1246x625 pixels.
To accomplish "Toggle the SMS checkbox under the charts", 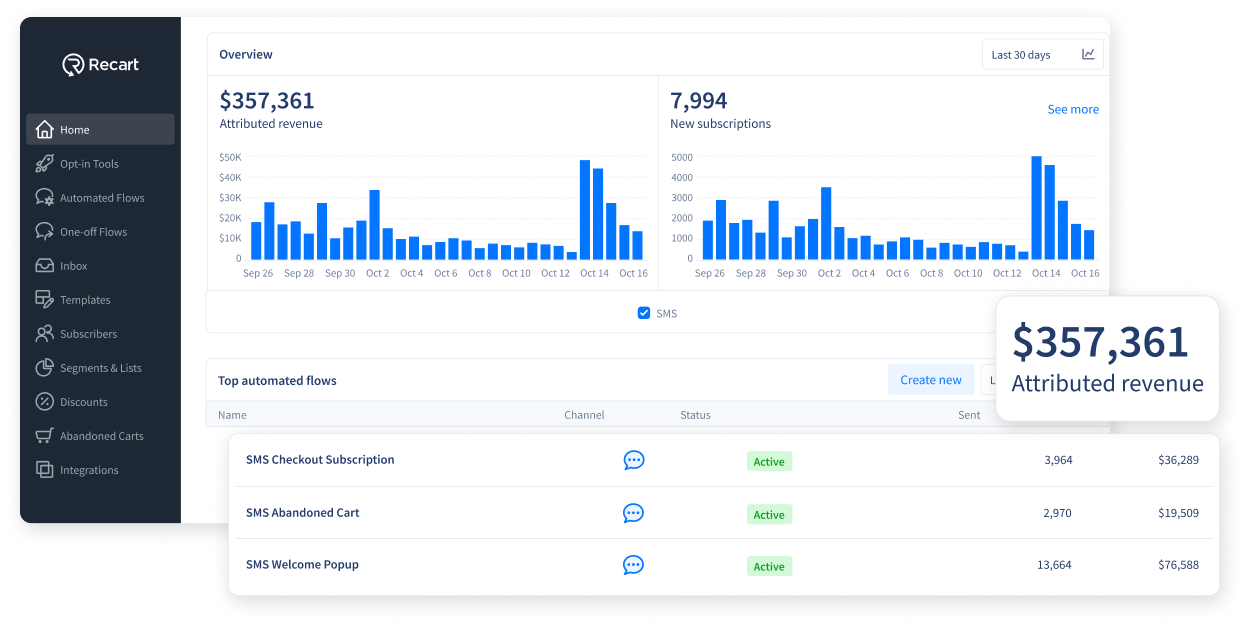I will click(644, 313).
